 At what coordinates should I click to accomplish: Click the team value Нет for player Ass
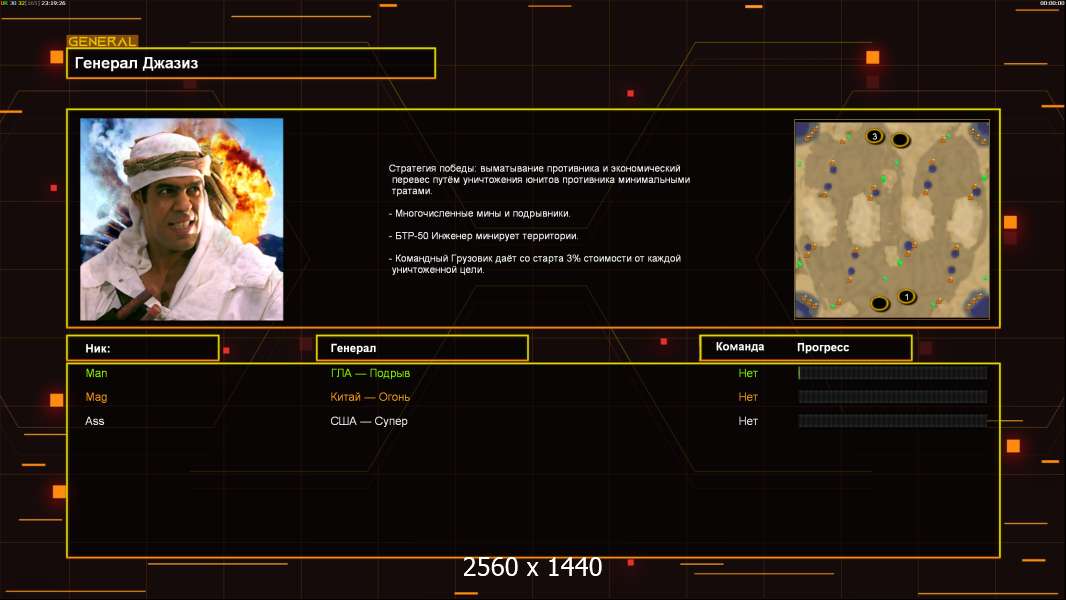[748, 421]
